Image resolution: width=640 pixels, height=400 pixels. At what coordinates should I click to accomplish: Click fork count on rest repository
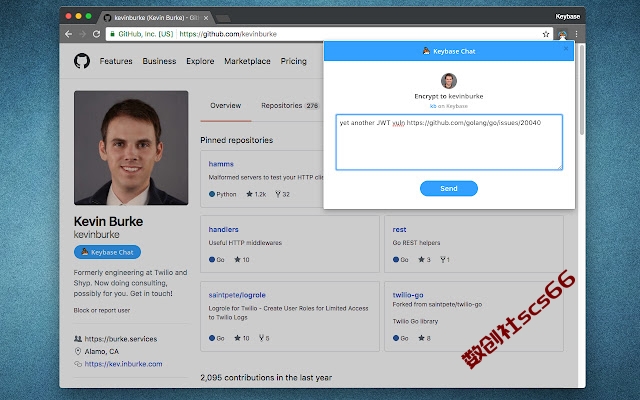(x=444, y=260)
